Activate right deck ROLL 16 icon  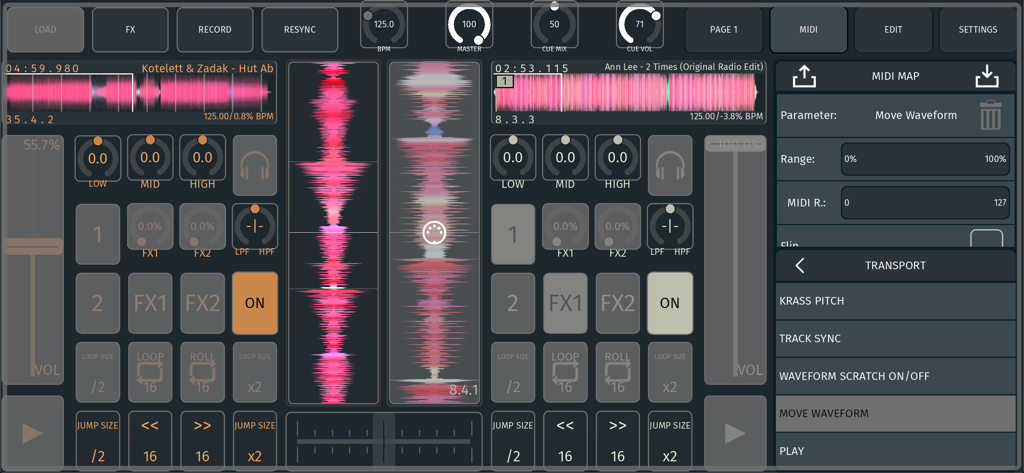pos(617,372)
